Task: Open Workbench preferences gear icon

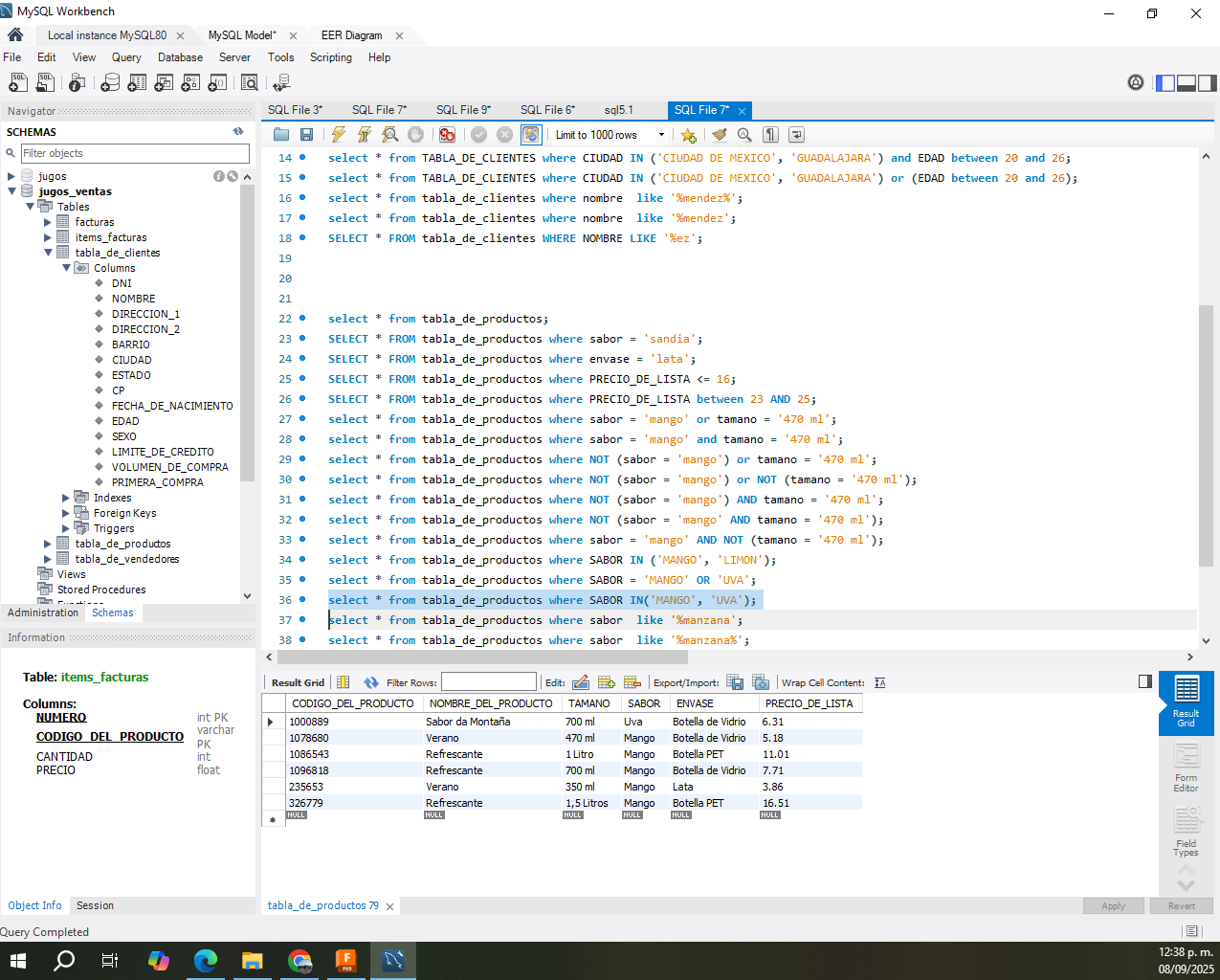Action: pyautogui.click(x=1136, y=82)
